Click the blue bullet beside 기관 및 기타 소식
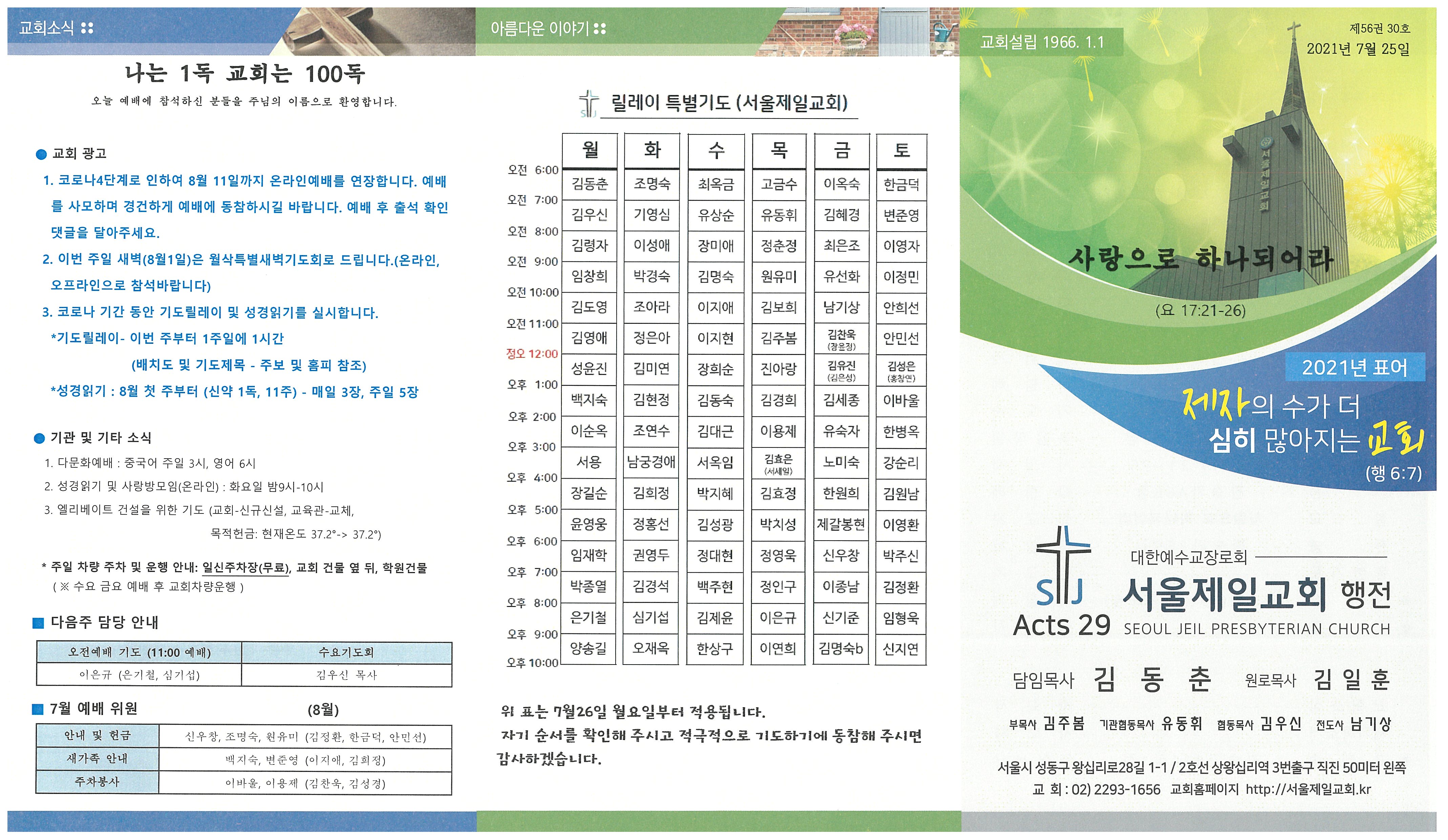 point(39,438)
